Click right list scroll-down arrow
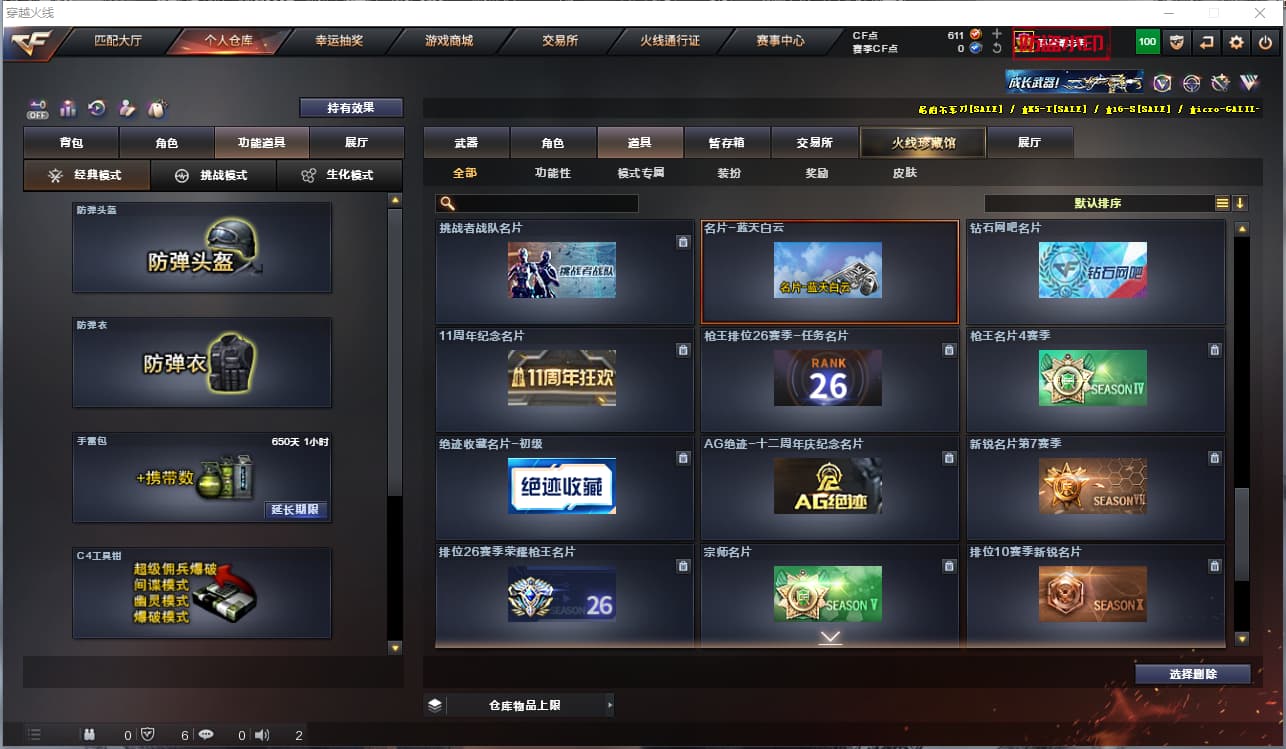The image size is (1286, 749). click(1242, 638)
